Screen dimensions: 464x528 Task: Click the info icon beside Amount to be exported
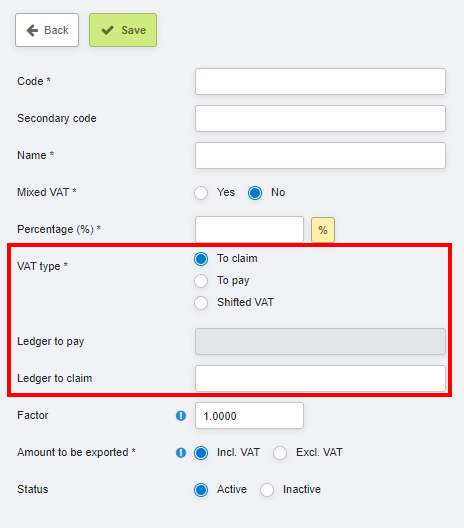[181, 453]
